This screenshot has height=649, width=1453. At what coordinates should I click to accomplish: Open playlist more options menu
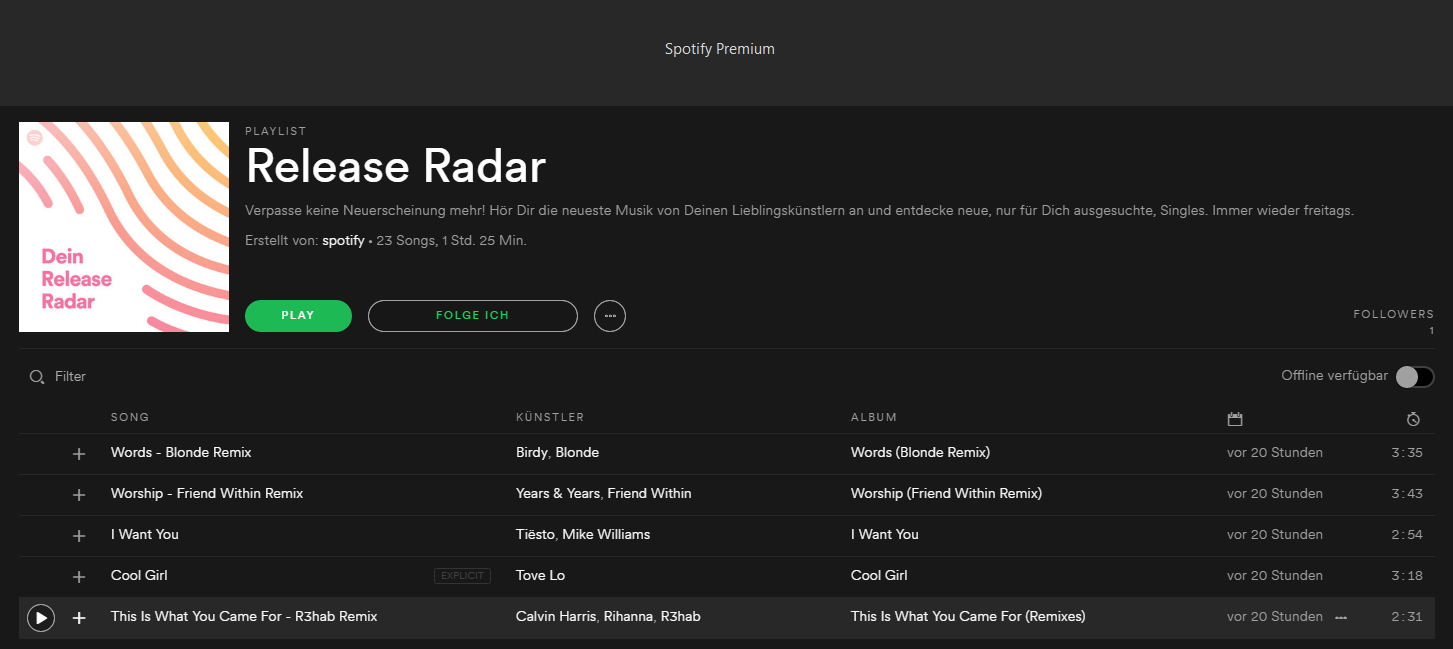point(610,316)
